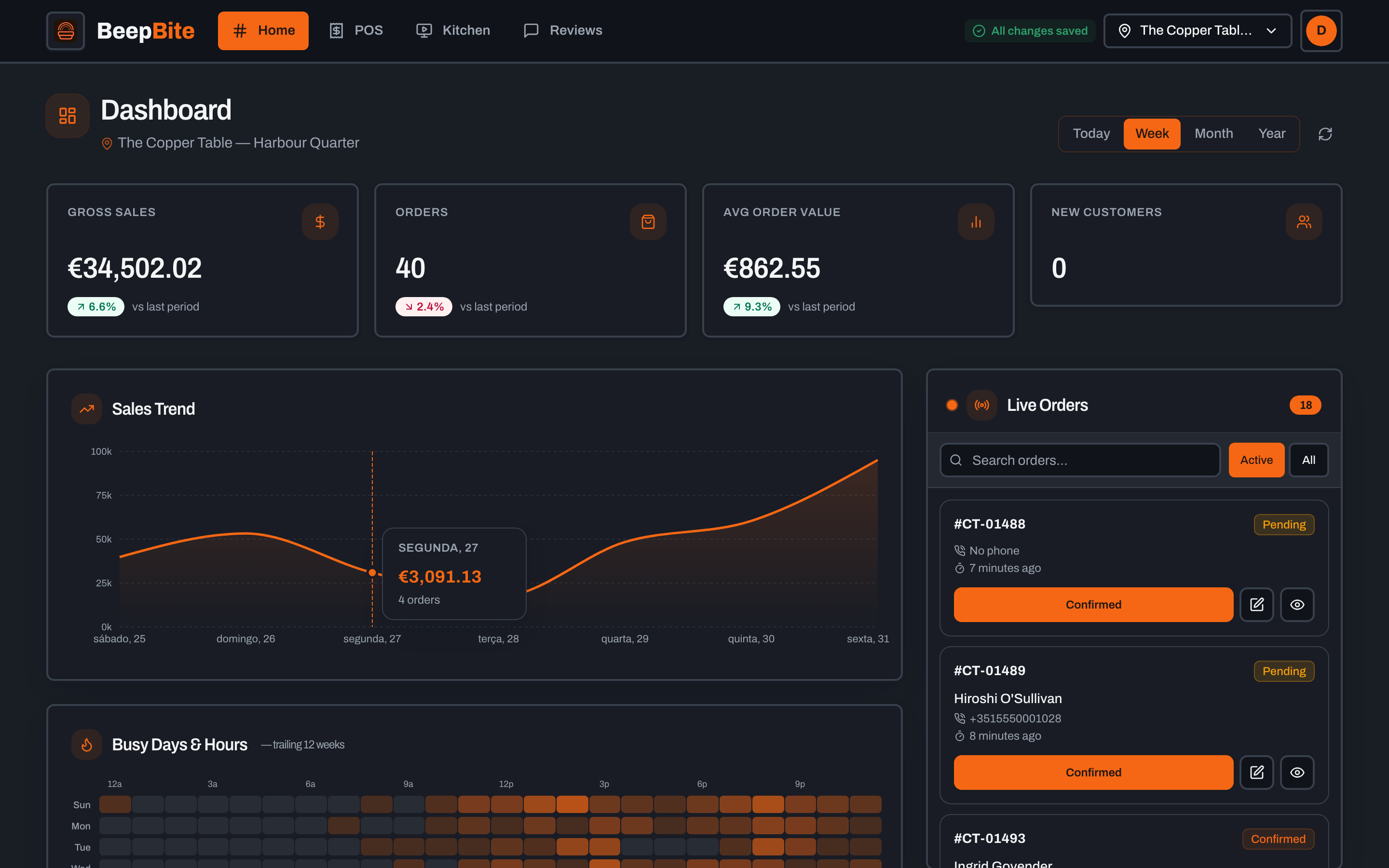Click the €862.55 average order value
Viewport: 1389px width, 868px height.
click(x=771, y=268)
